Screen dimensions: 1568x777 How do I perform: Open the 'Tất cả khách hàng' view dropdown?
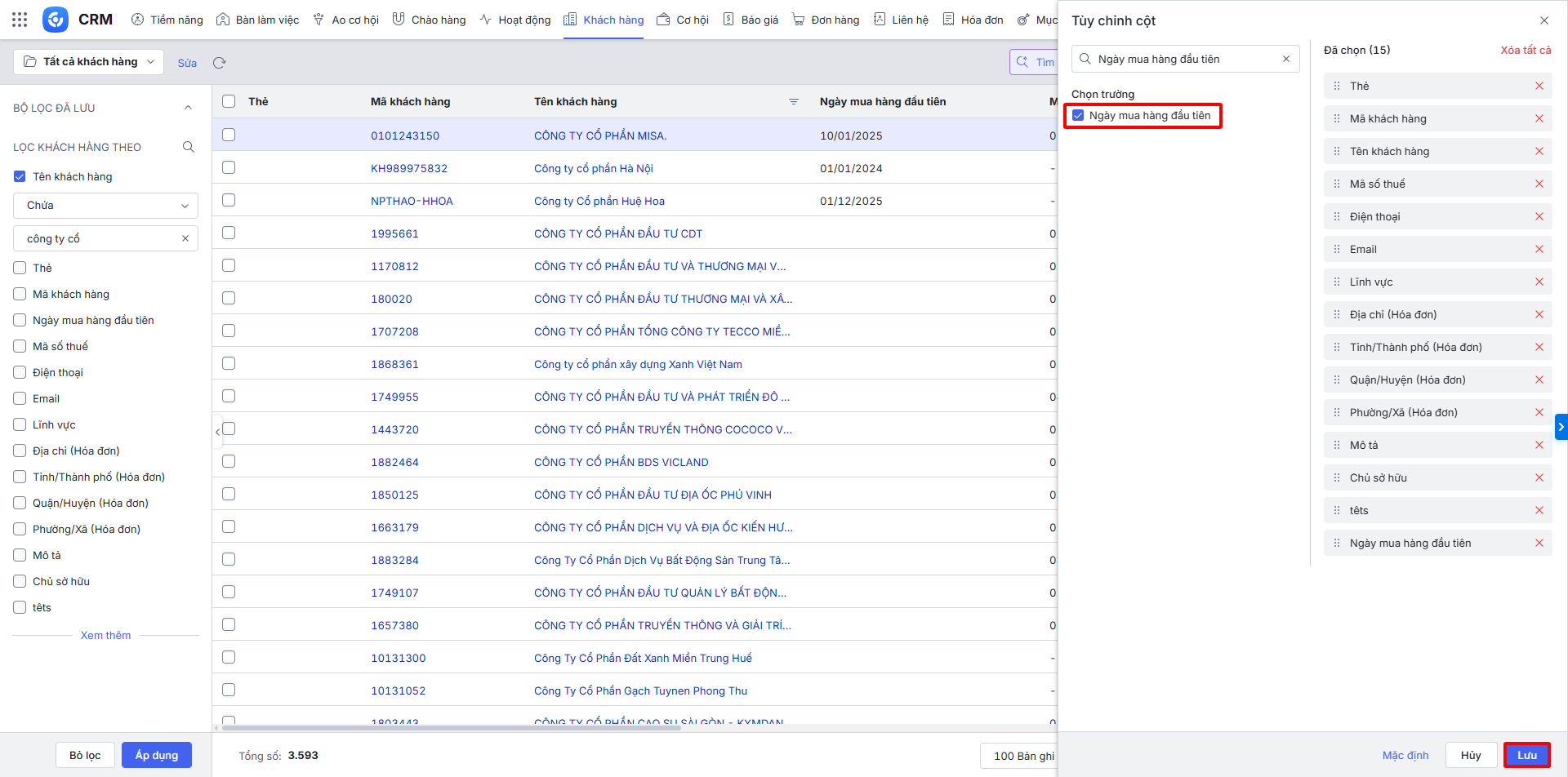tap(89, 62)
